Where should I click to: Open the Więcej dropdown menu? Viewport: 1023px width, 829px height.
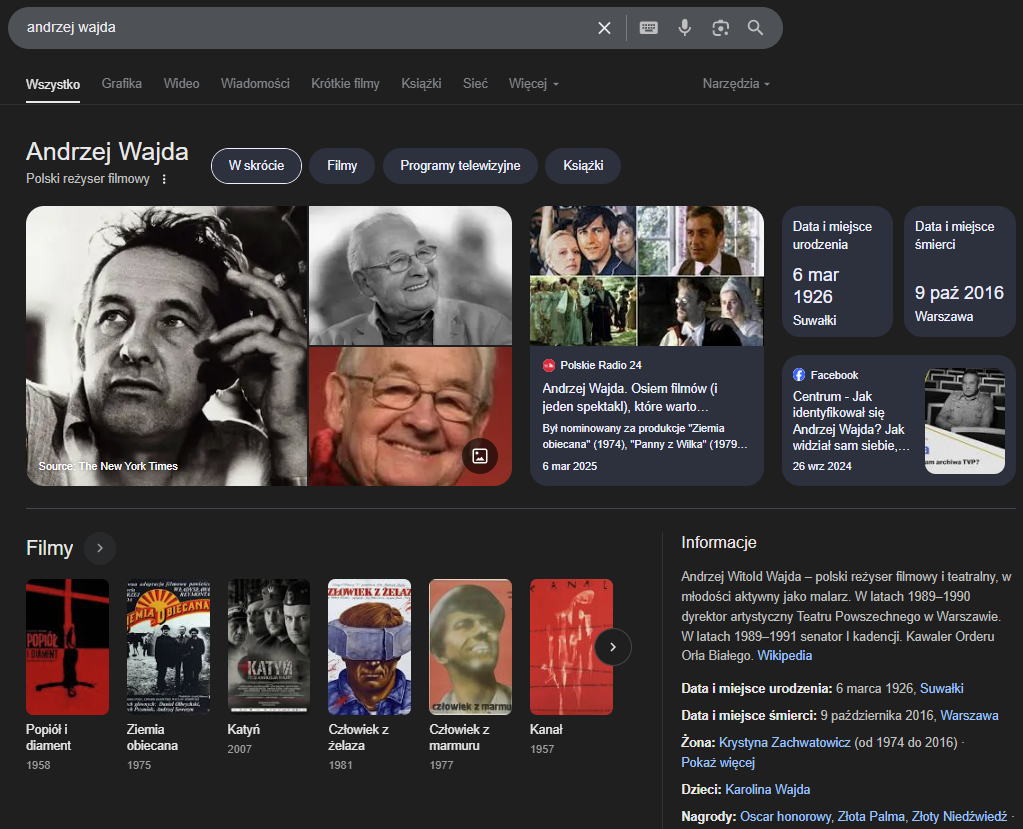tap(534, 84)
